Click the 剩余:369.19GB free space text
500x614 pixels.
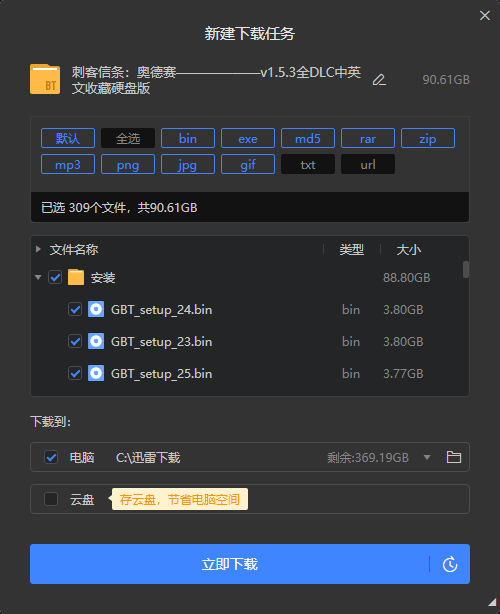(x=368, y=457)
